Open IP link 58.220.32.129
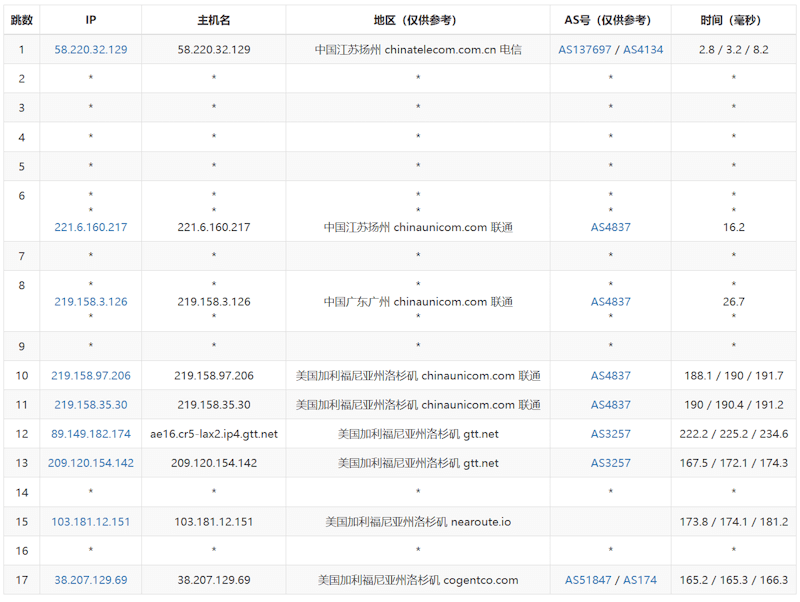Image resolution: width=800 pixels, height=602 pixels. 91,49
